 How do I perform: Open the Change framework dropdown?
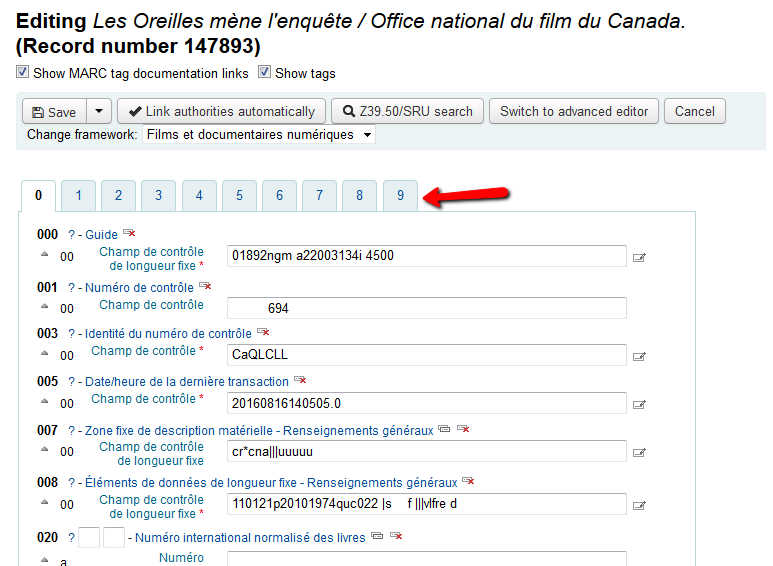259,135
